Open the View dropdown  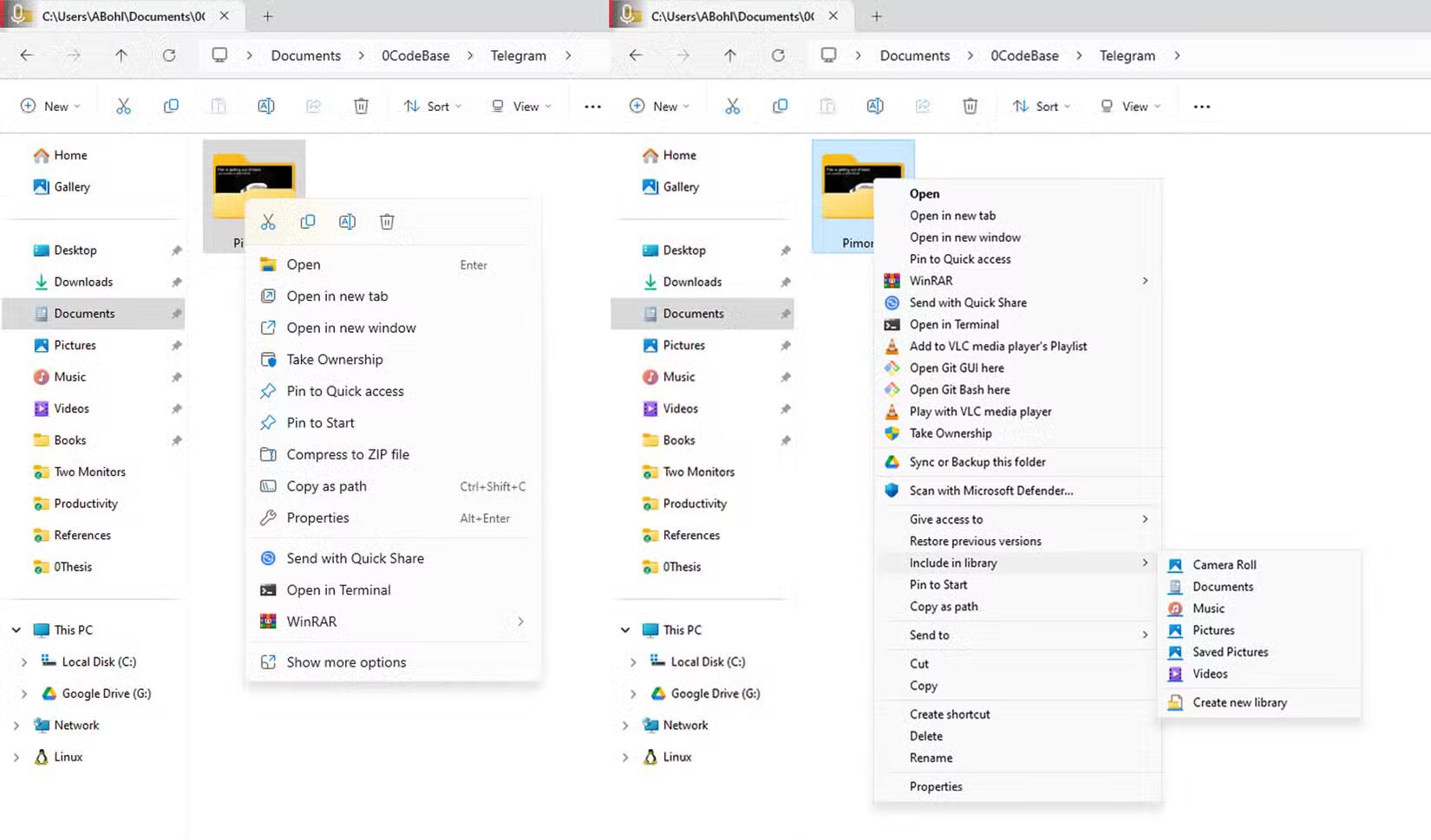coord(520,105)
